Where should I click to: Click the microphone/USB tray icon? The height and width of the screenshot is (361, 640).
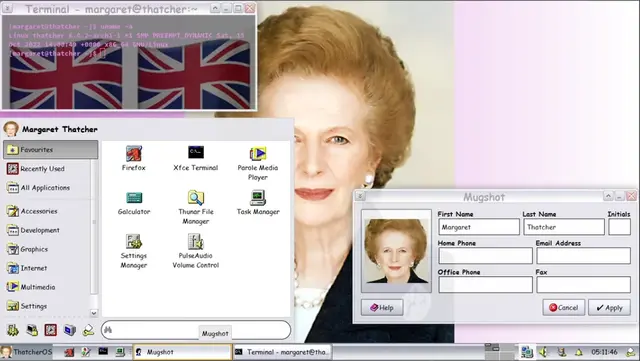coord(562,352)
